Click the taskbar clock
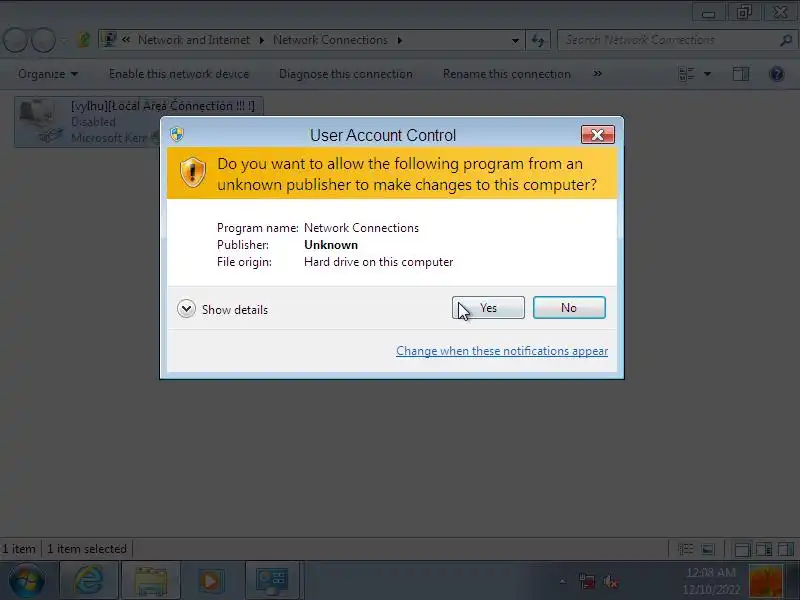Image resolution: width=800 pixels, height=600 pixels. click(x=711, y=581)
